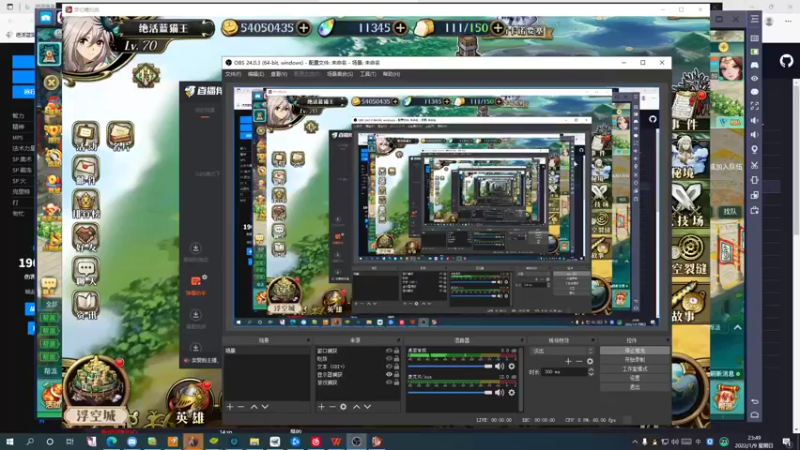The height and width of the screenshot is (450, 800).
Task: Open the 排行榜 ranking icon in game
Action: (86, 204)
